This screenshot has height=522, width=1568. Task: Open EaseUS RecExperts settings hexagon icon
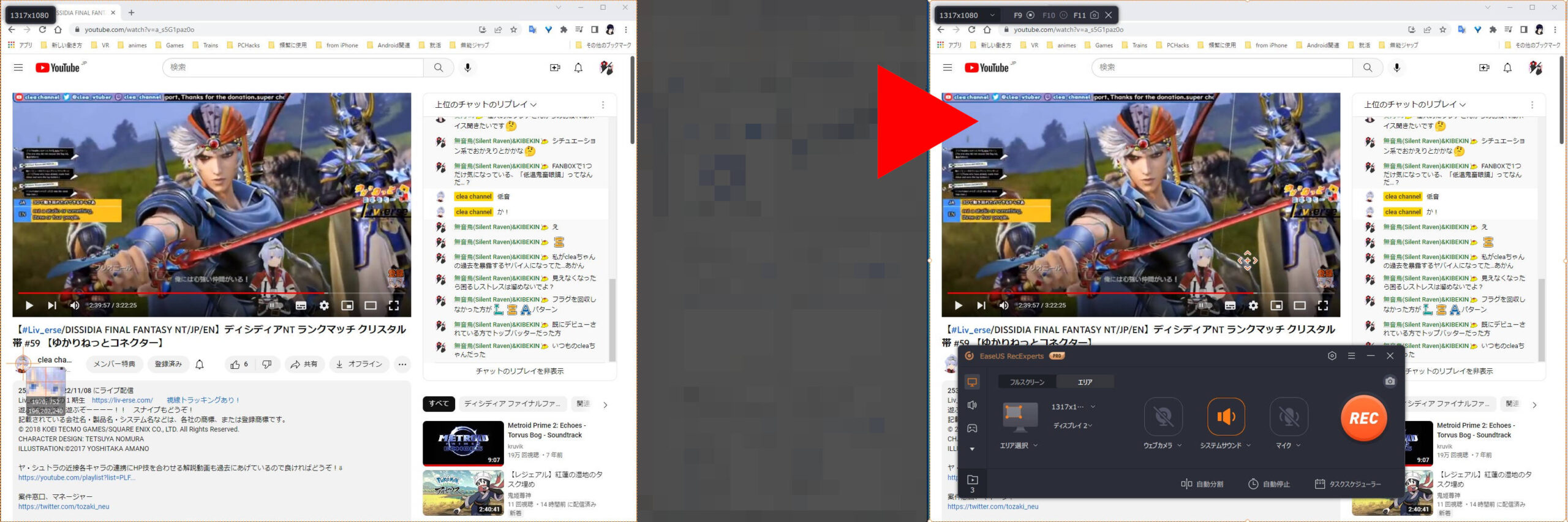point(1332,356)
